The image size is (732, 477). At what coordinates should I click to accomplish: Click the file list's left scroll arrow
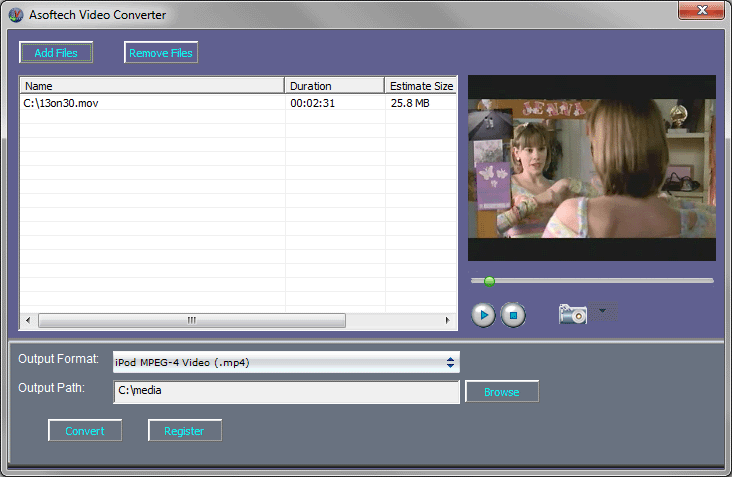point(28,320)
